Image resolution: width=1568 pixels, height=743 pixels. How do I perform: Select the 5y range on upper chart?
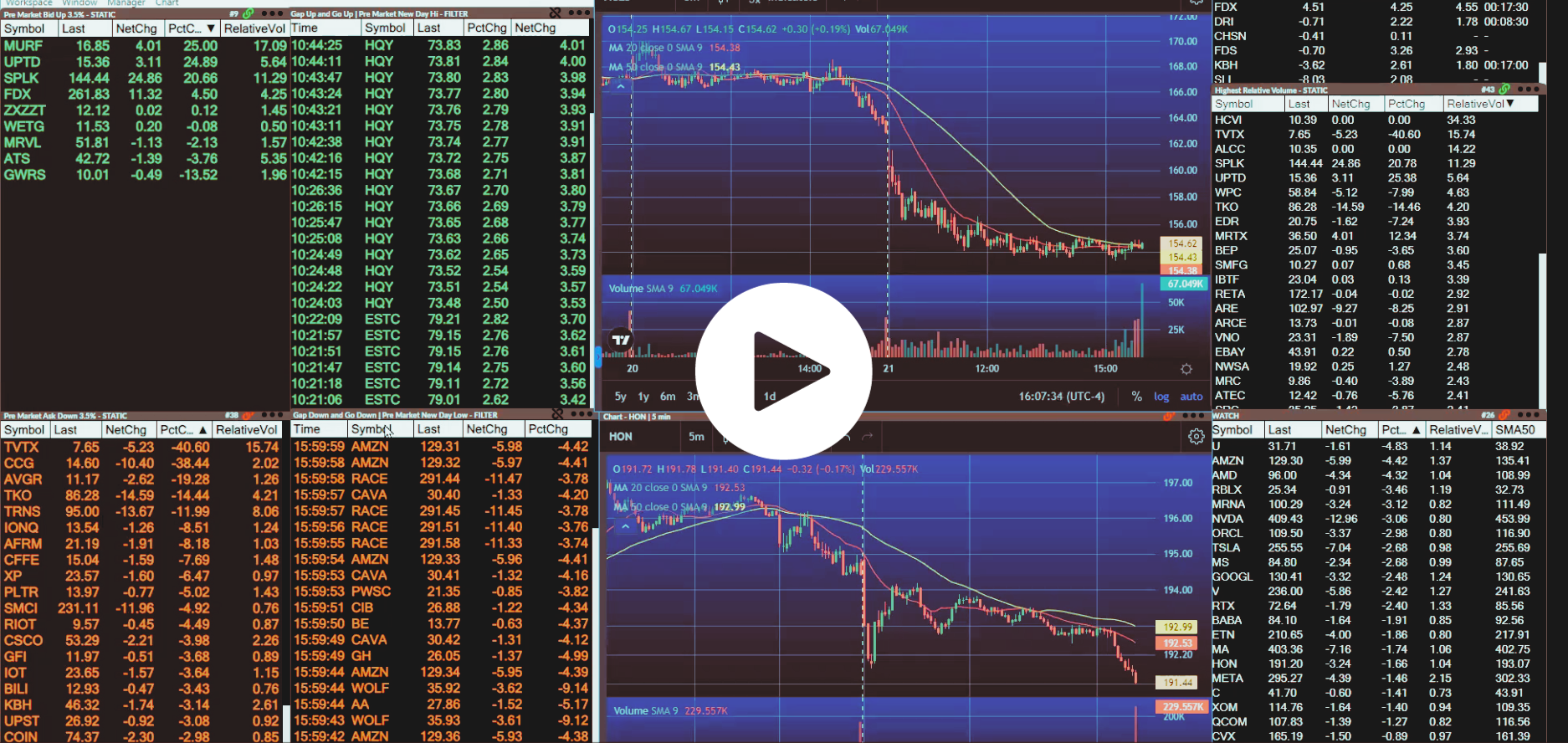621,397
